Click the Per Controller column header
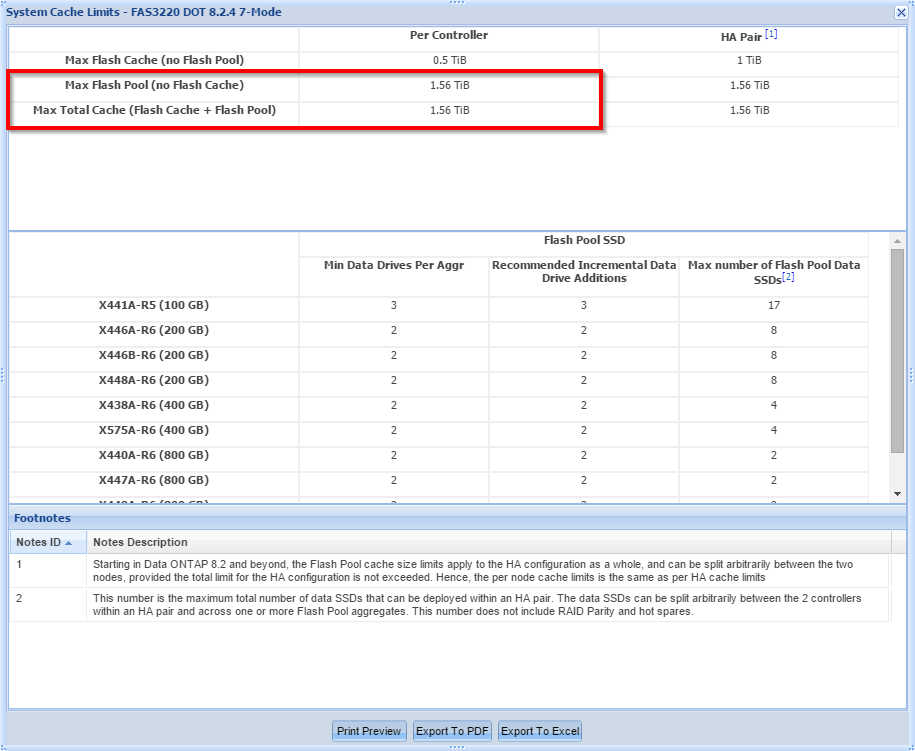The height and width of the screenshot is (751, 915). (449, 35)
